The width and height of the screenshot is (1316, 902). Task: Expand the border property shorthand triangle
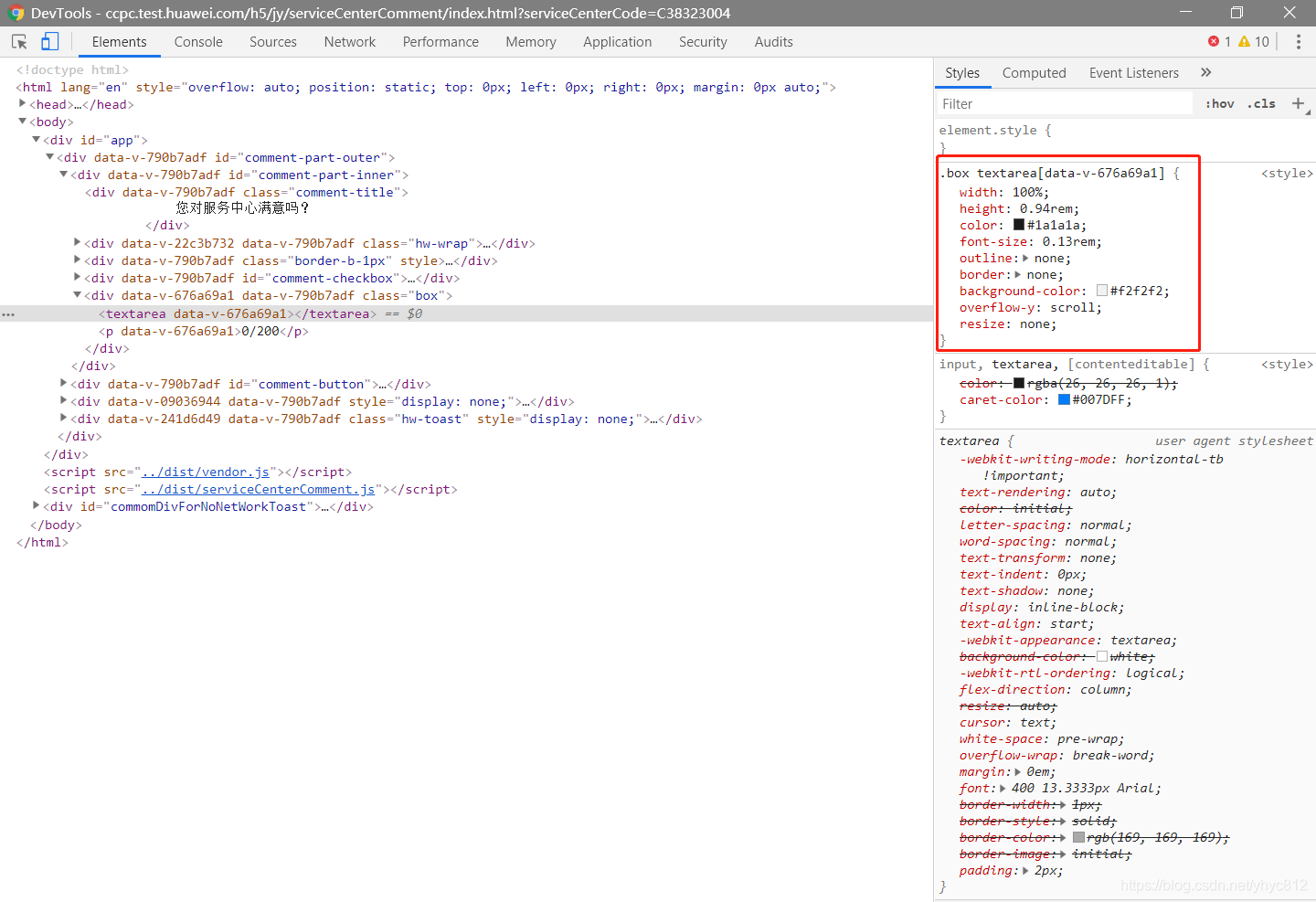(1018, 274)
